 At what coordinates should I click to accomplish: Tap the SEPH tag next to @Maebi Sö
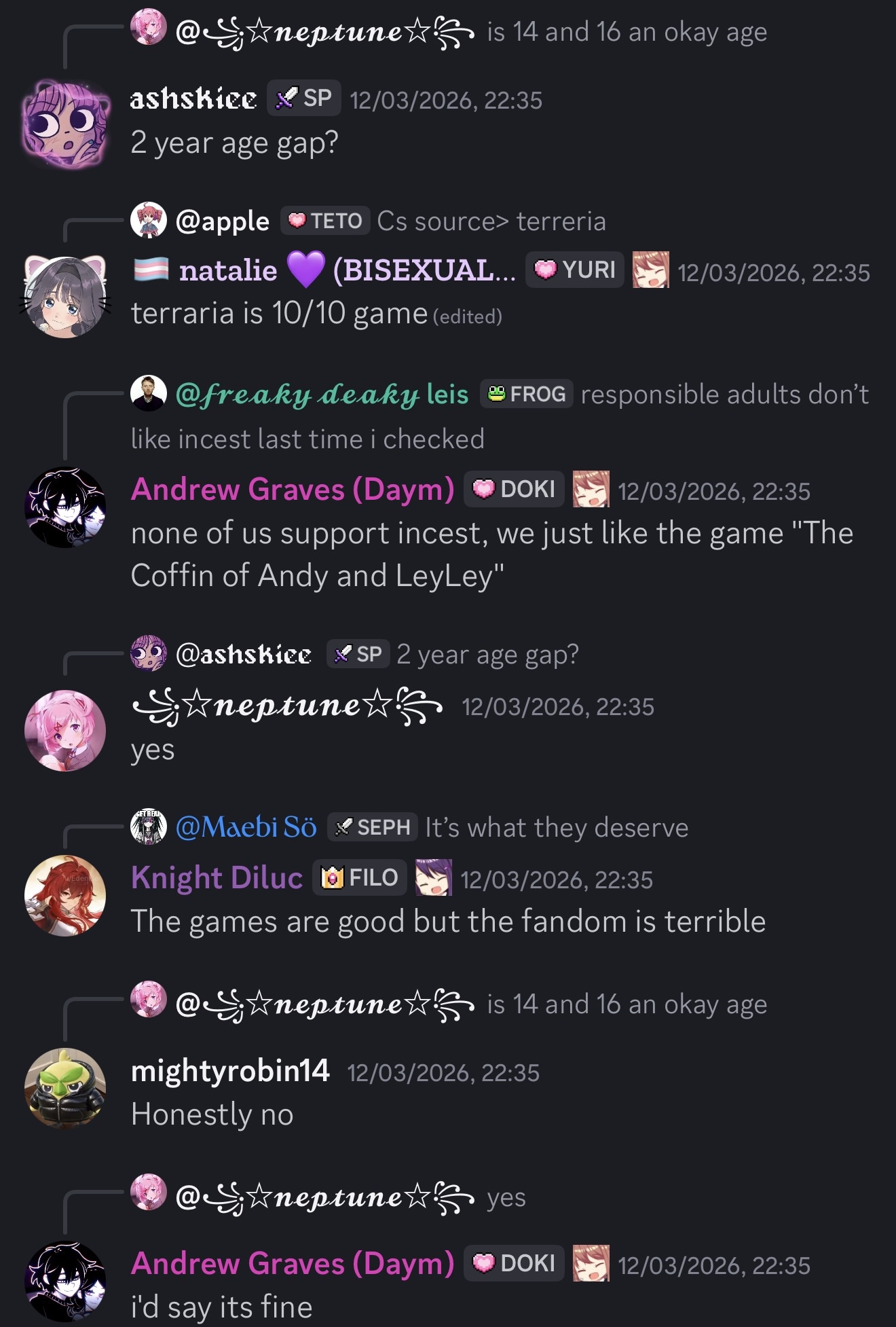pos(373,827)
